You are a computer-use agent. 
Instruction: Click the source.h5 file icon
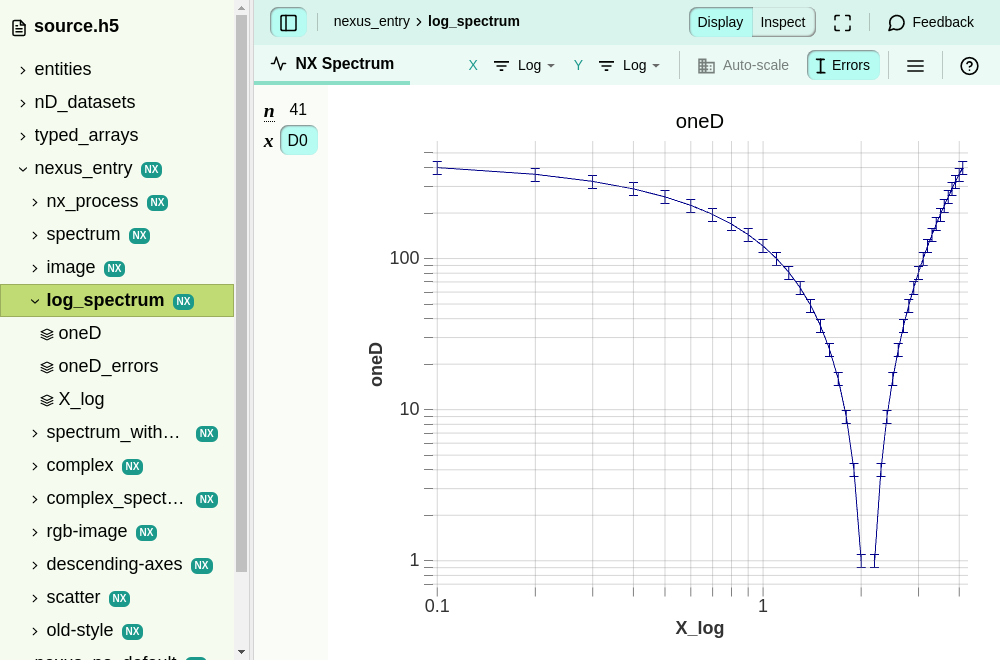[19, 27]
